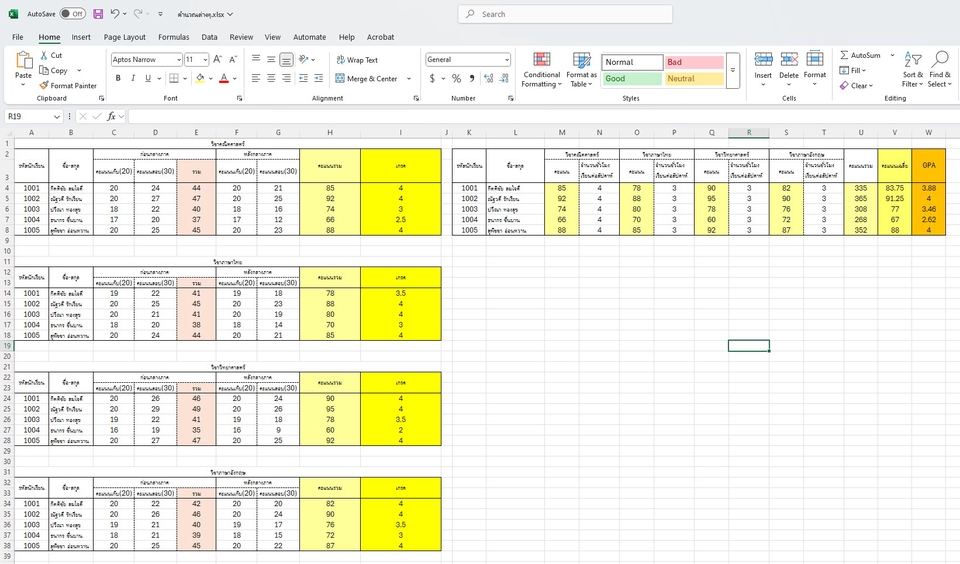Screen dimensions: 960x564
Task: Toggle Bold formatting
Action: (118, 78)
